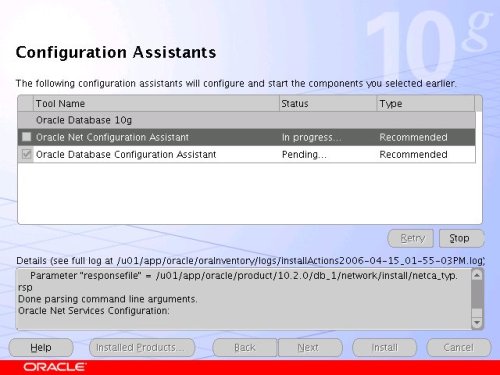Select the Type column header
Viewport: 500px width, 375px height.
(426, 104)
